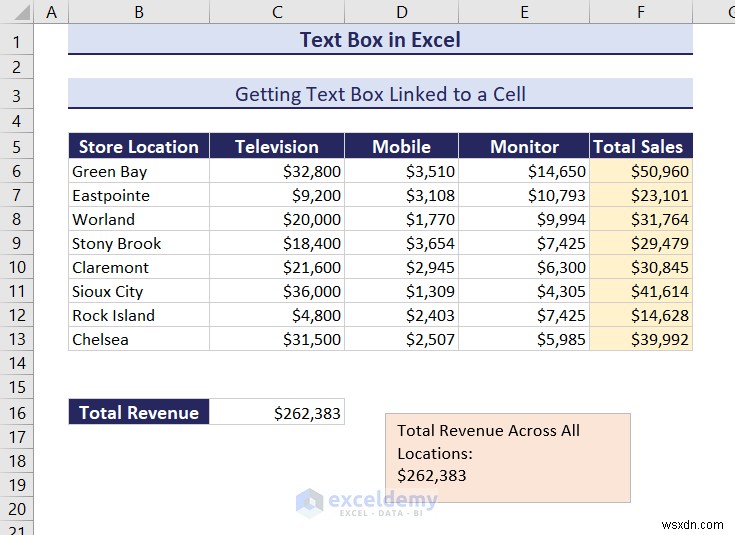Viewport: 735px width, 535px height.
Task: Select Monitor value $10,793
Action: (x=524, y=195)
